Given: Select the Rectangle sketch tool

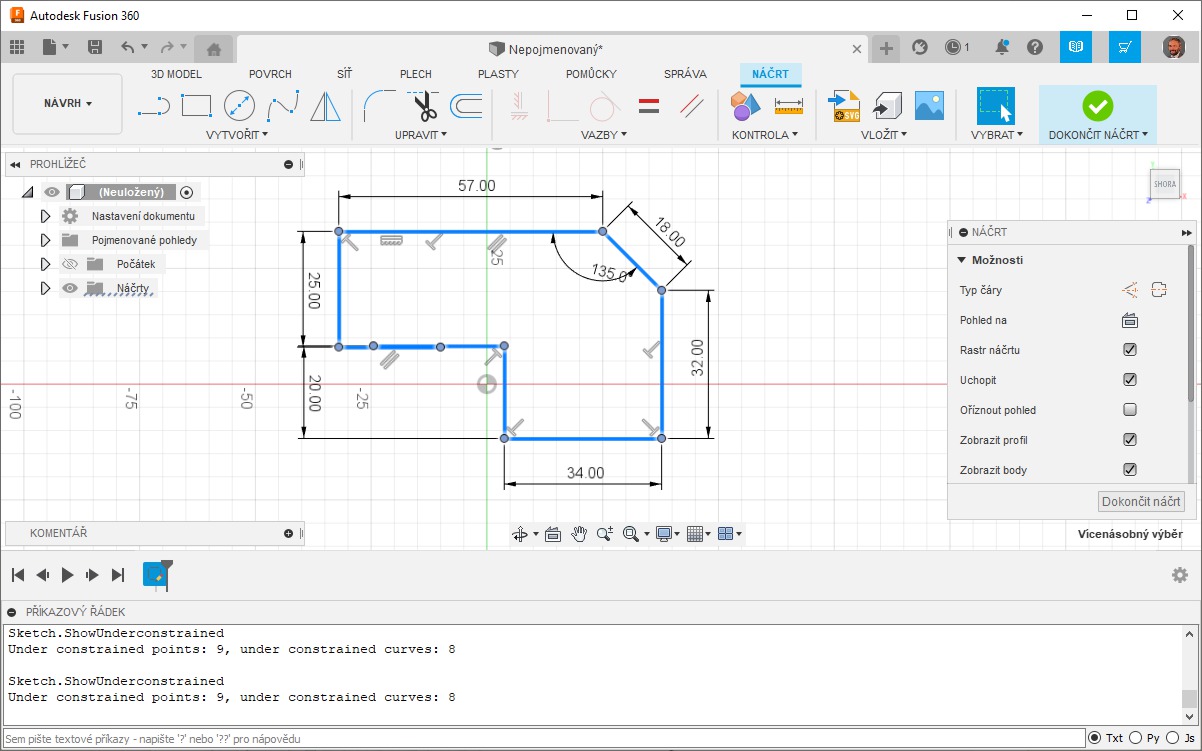Looking at the screenshot, I should pos(196,105).
